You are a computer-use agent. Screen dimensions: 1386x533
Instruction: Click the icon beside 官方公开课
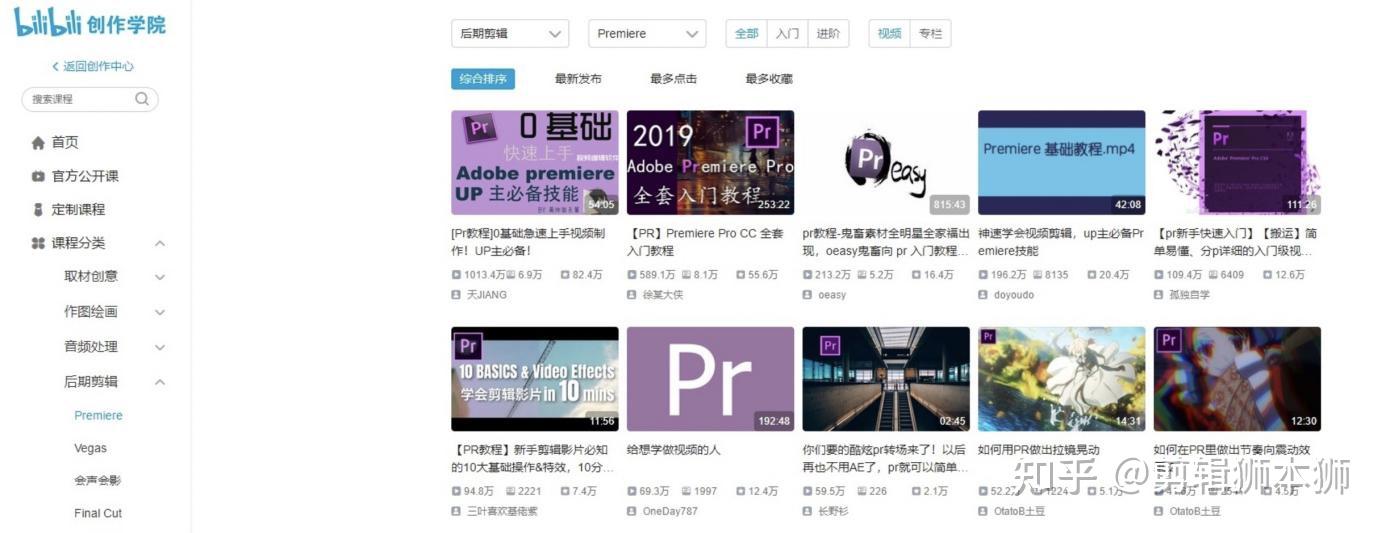38,176
